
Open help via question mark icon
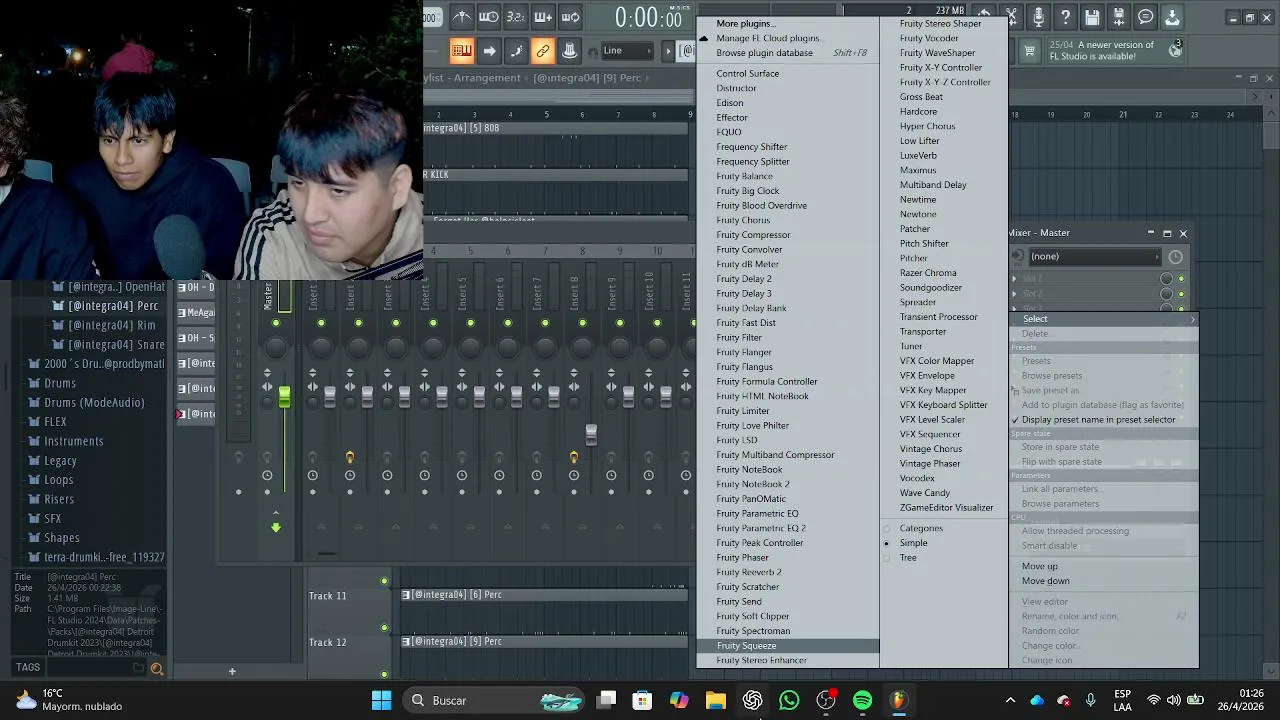[1066, 17]
